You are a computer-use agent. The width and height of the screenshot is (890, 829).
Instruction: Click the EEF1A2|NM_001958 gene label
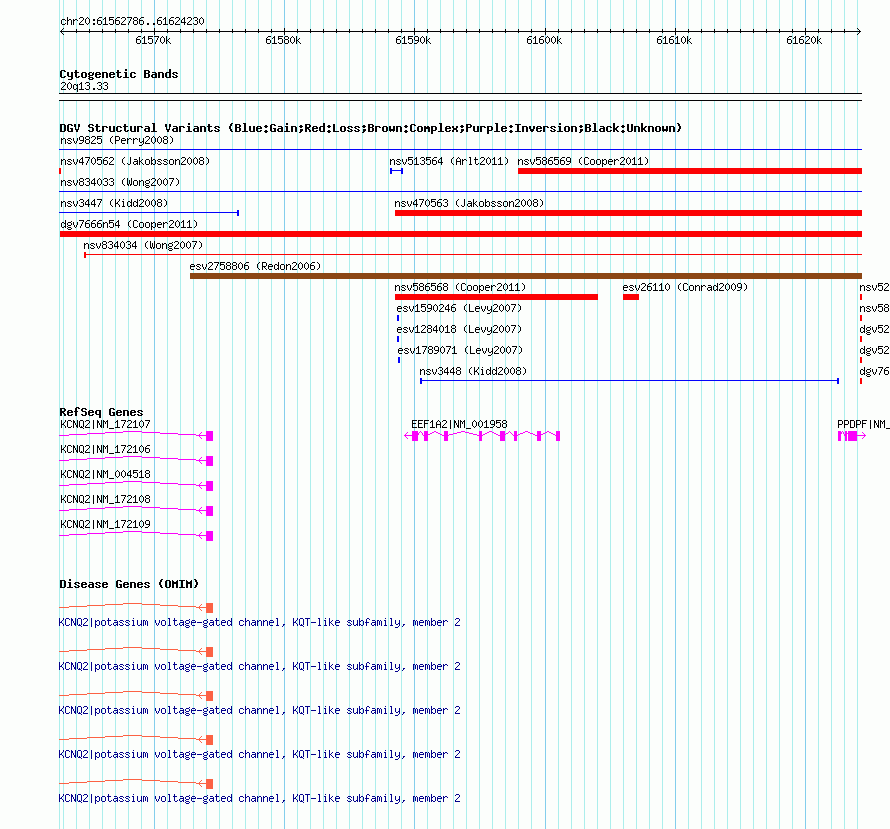pos(459,424)
